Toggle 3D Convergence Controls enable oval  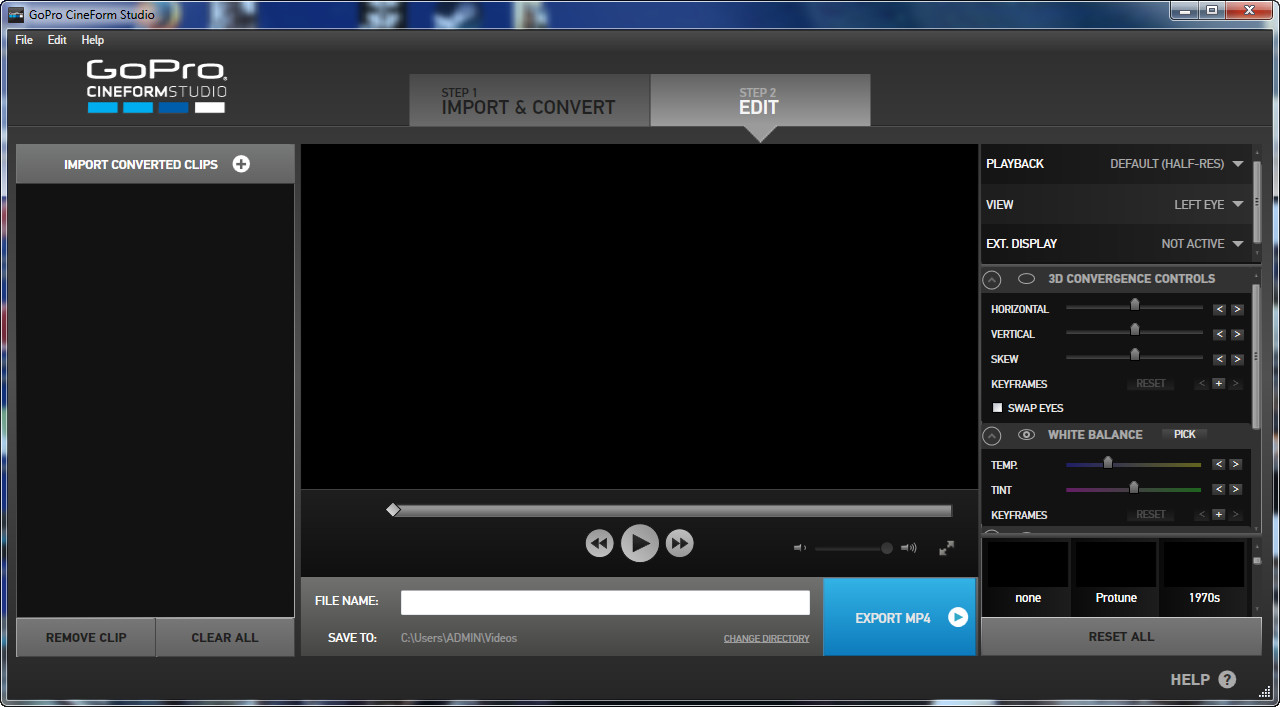click(1026, 279)
